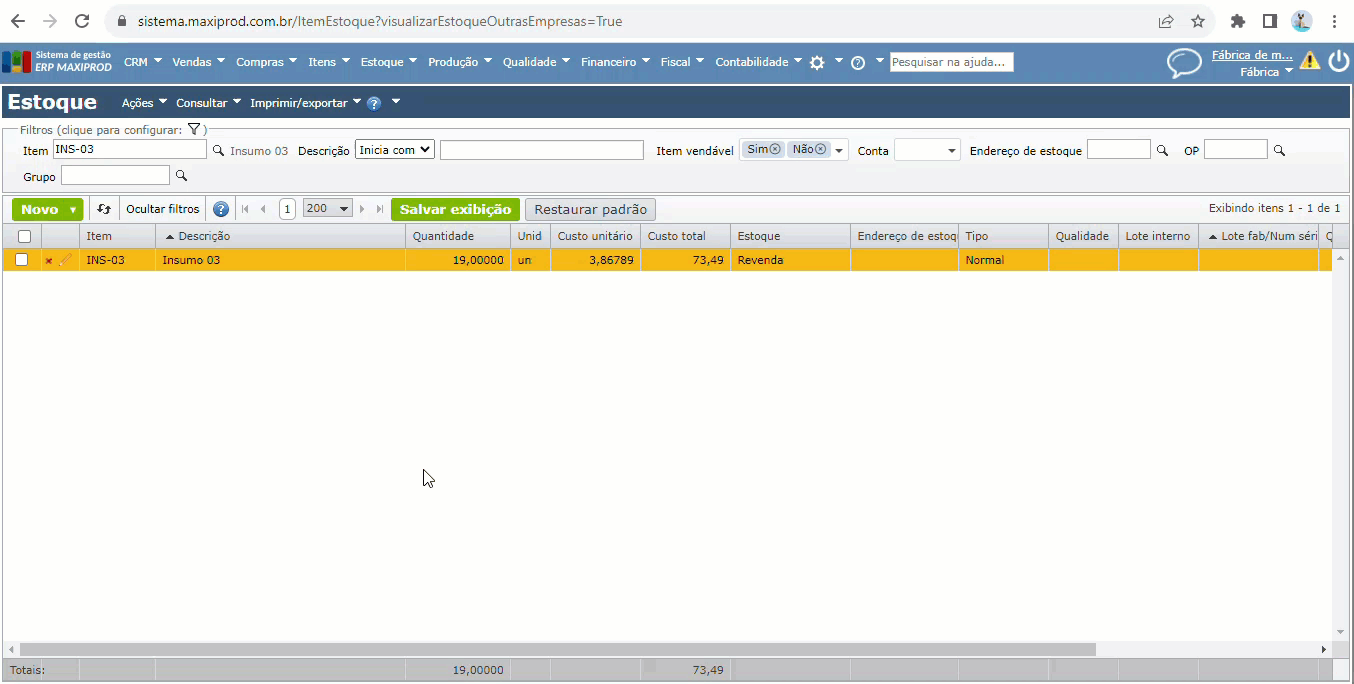Expand the Novo button dropdown arrow
The height and width of the screenshot is (684, 1354).
coord(73,210)
